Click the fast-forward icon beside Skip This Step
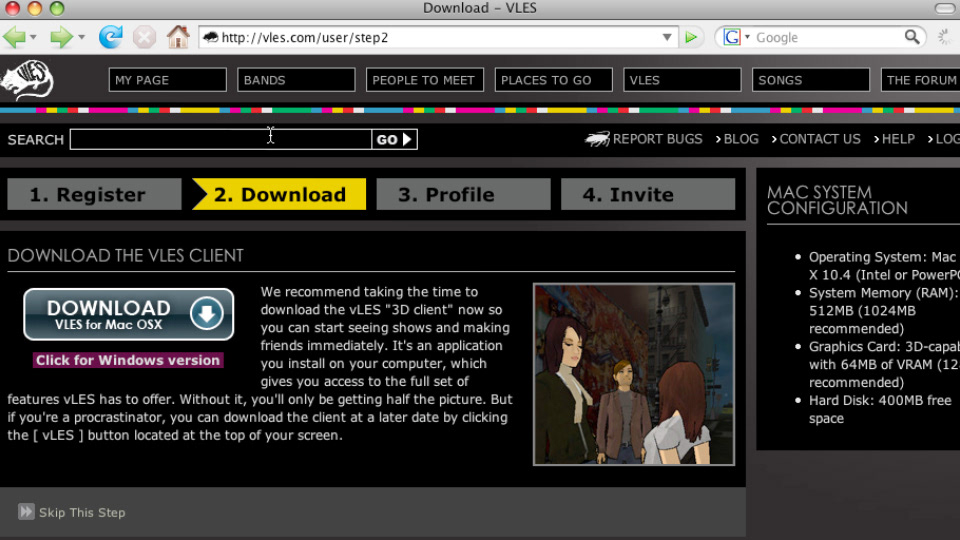This screenshot has height=540, width=960. pos(26,512)
